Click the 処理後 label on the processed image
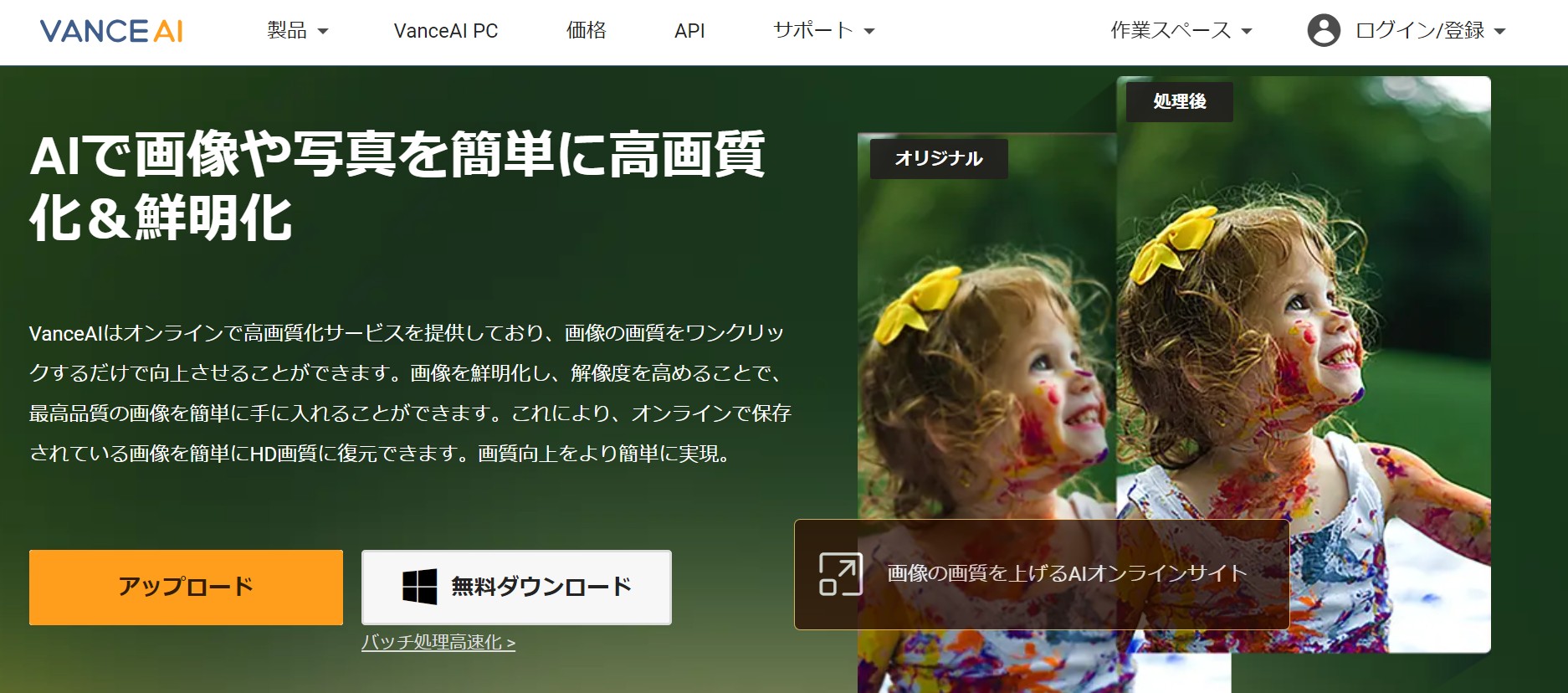The height and width of the screenshot is (693, 1568). coord(1179,102)
